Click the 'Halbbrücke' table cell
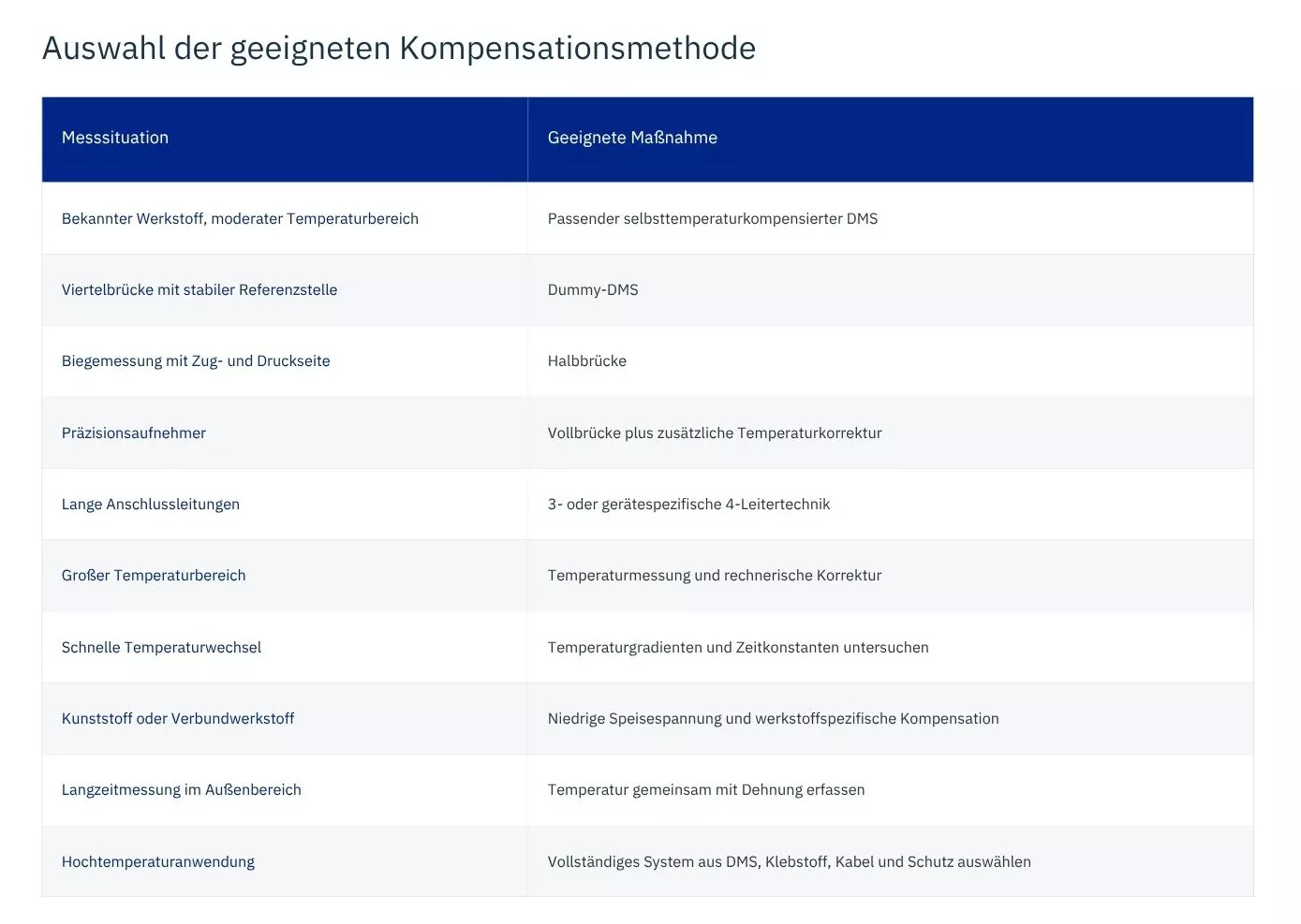 [x=891, y=361]
